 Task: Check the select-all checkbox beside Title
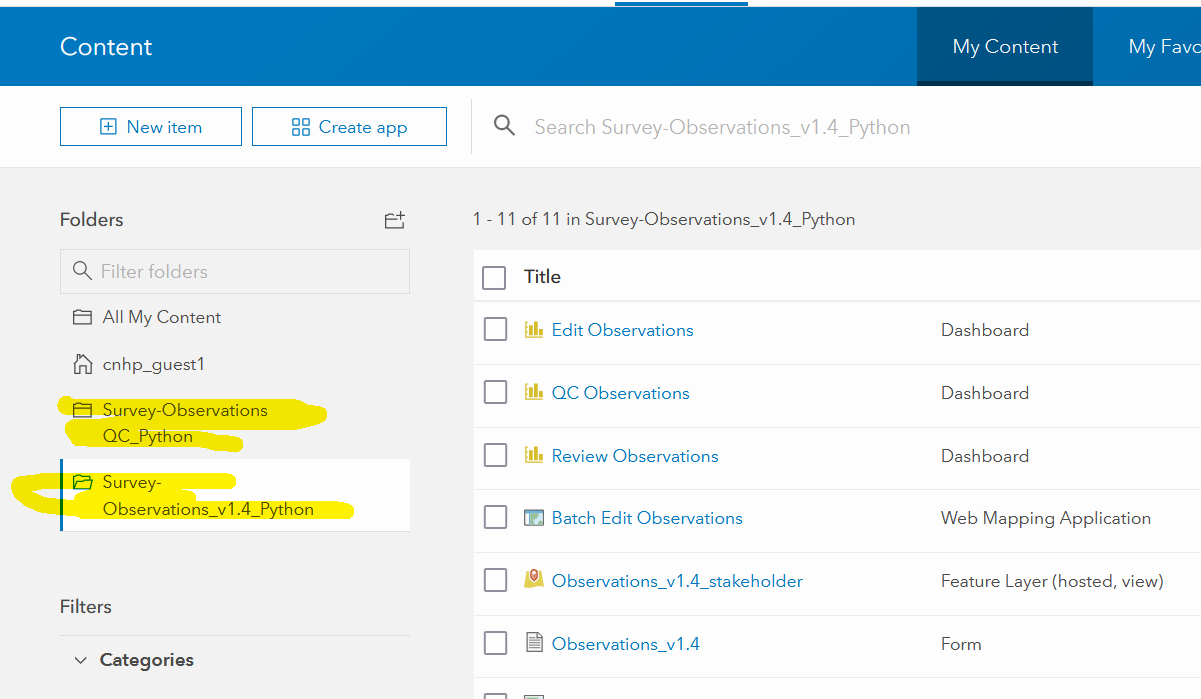(x=494, y=277)
